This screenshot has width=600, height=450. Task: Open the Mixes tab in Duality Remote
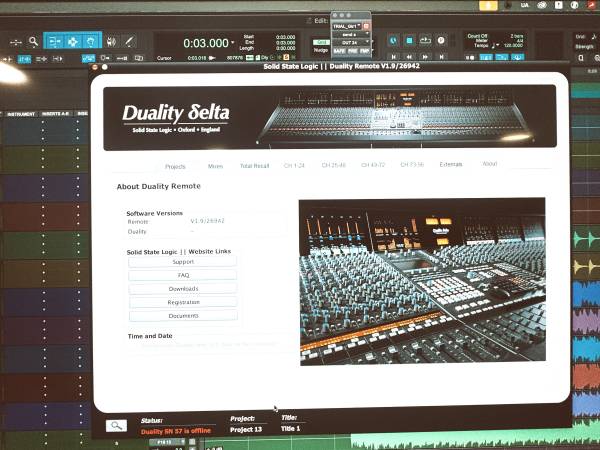point(215,166)
